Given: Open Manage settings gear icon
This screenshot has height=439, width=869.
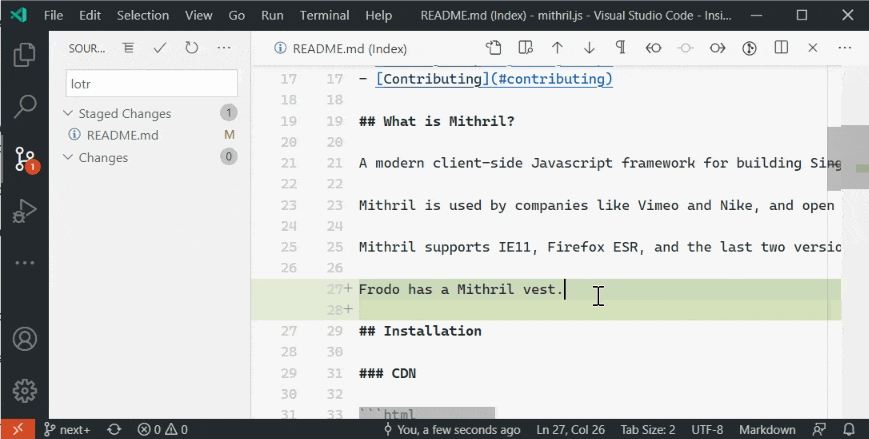Looking at the screenshot, I should 24,390.
